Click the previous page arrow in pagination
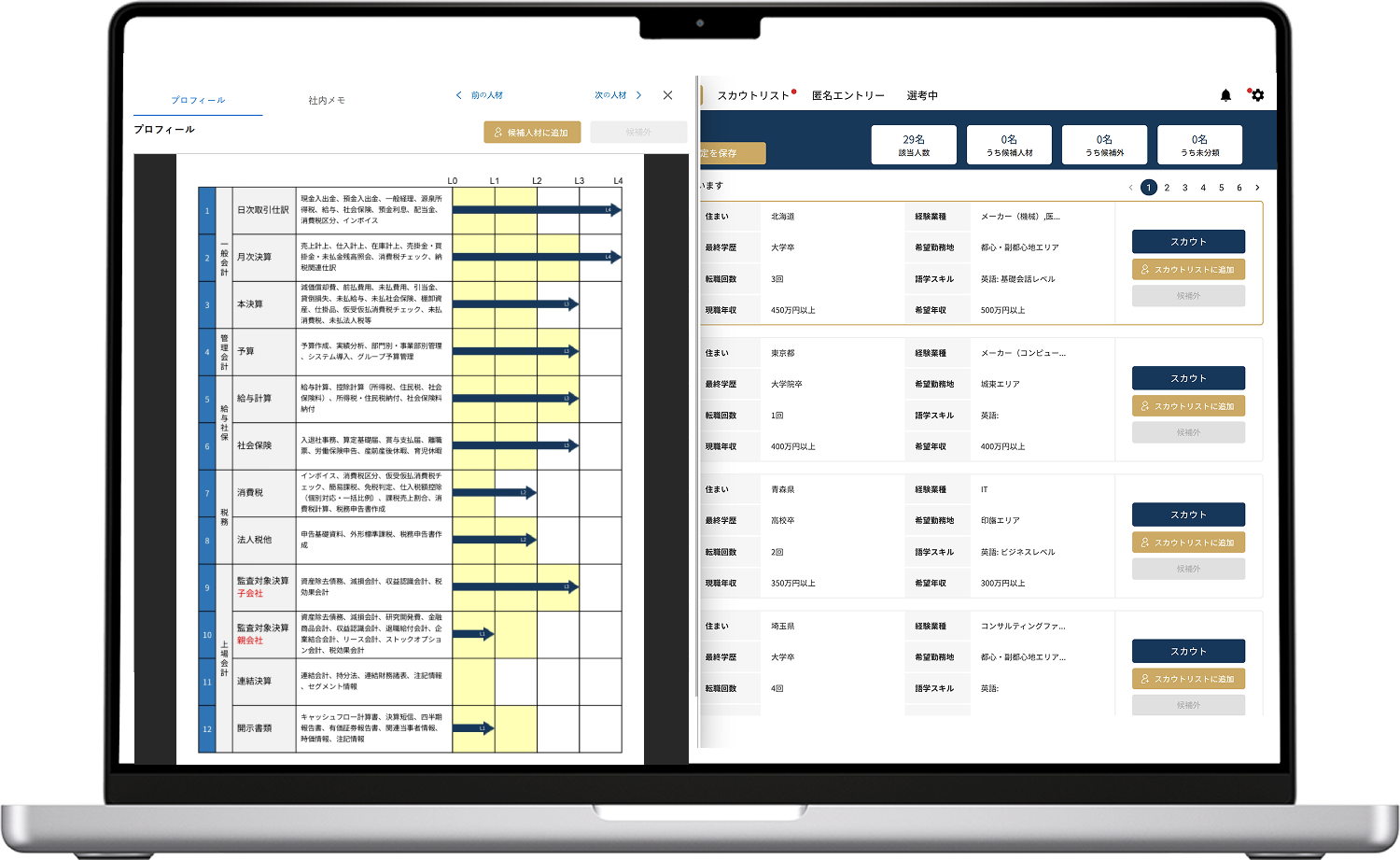1400x860 pixels. click(x=1130, y=188)
